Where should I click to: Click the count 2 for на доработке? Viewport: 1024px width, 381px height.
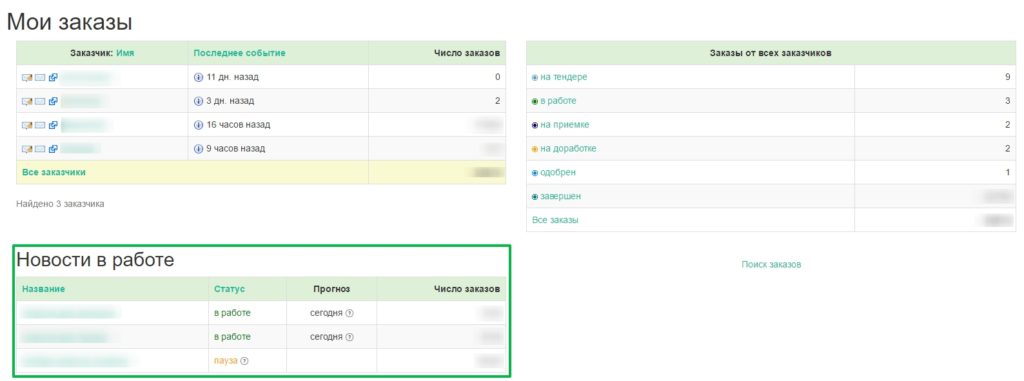point(1008,149)
